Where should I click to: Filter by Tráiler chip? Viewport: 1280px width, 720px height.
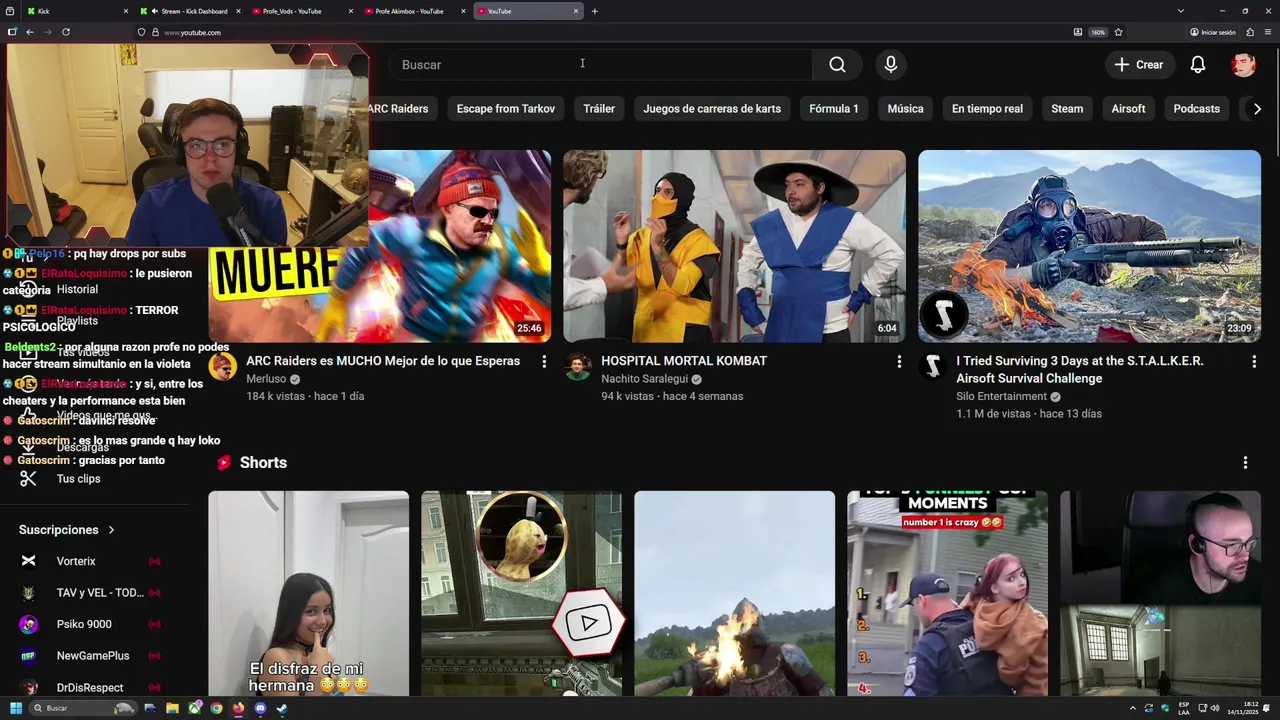point(599,109)
